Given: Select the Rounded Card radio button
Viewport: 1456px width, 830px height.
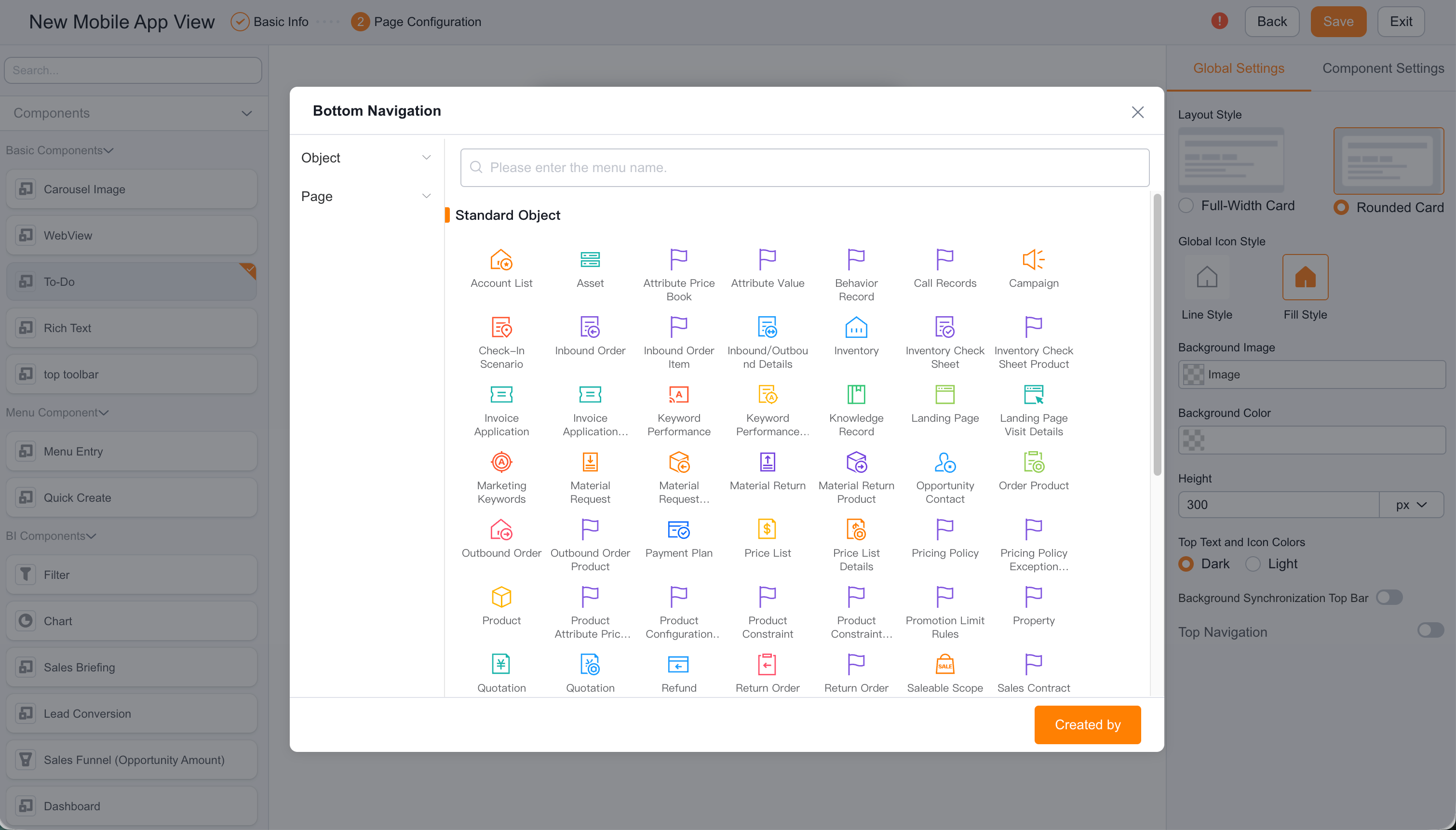Looking at the screenshot, I should click(x=1341, y=207).
